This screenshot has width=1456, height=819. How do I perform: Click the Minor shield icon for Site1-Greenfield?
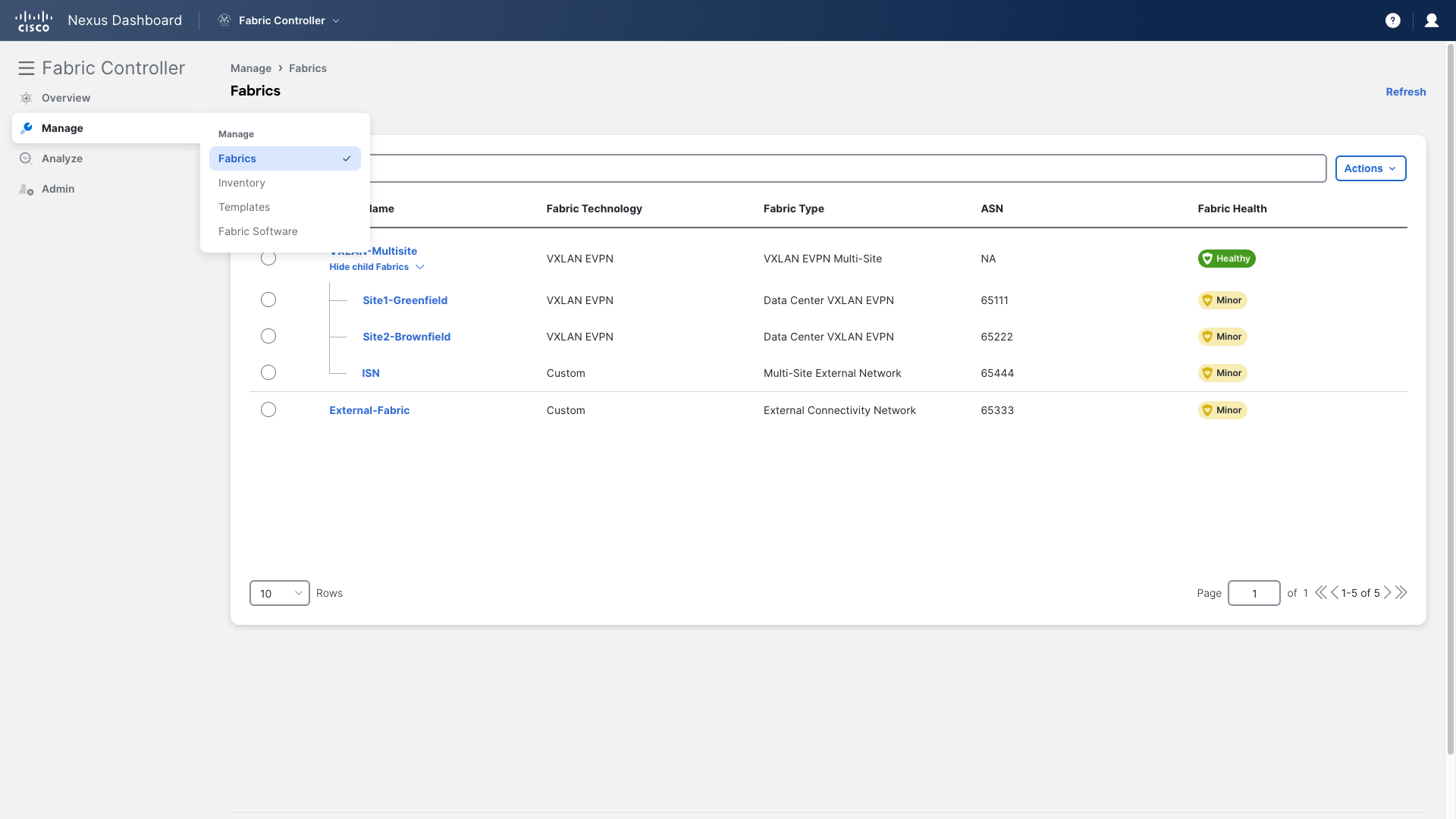(1208, 300)
